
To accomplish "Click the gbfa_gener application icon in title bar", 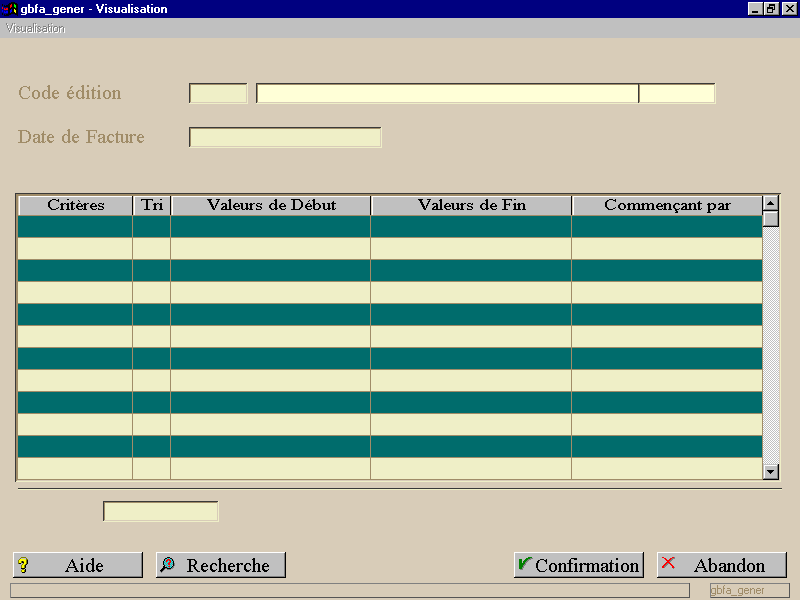I will [x=9, y=9].
